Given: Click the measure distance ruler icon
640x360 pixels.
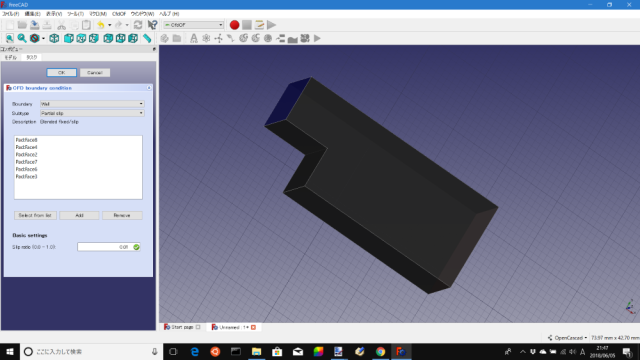Looking at the screenshot, I should tap(147, 38).
